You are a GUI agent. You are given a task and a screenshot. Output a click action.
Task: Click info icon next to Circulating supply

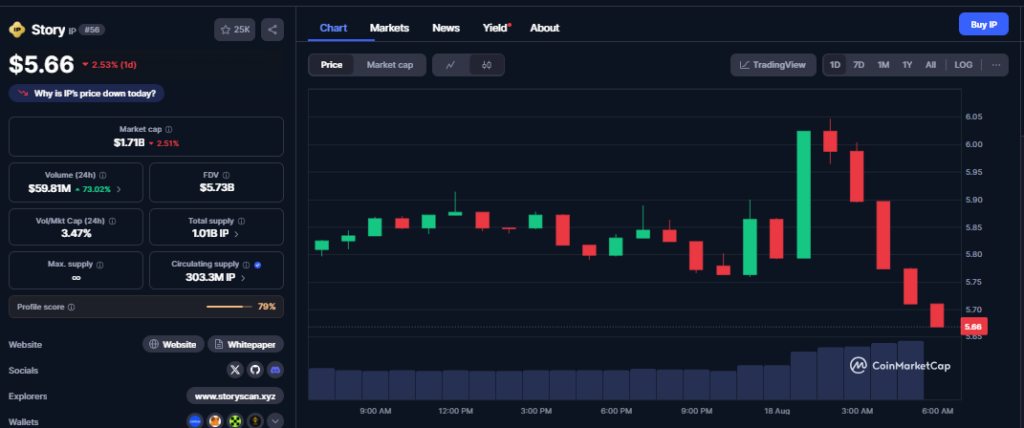pyautogui.click(x=246, y=265)
